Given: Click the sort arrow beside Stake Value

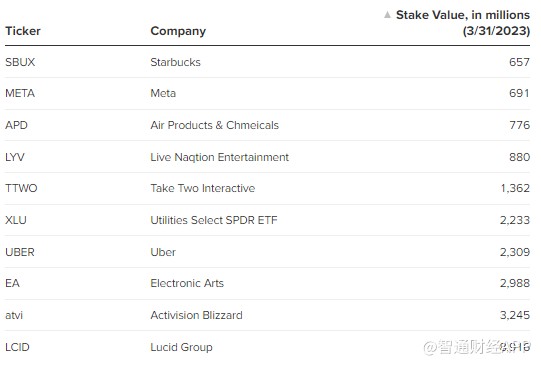Looking at the screenshot, I should [387, 15].
